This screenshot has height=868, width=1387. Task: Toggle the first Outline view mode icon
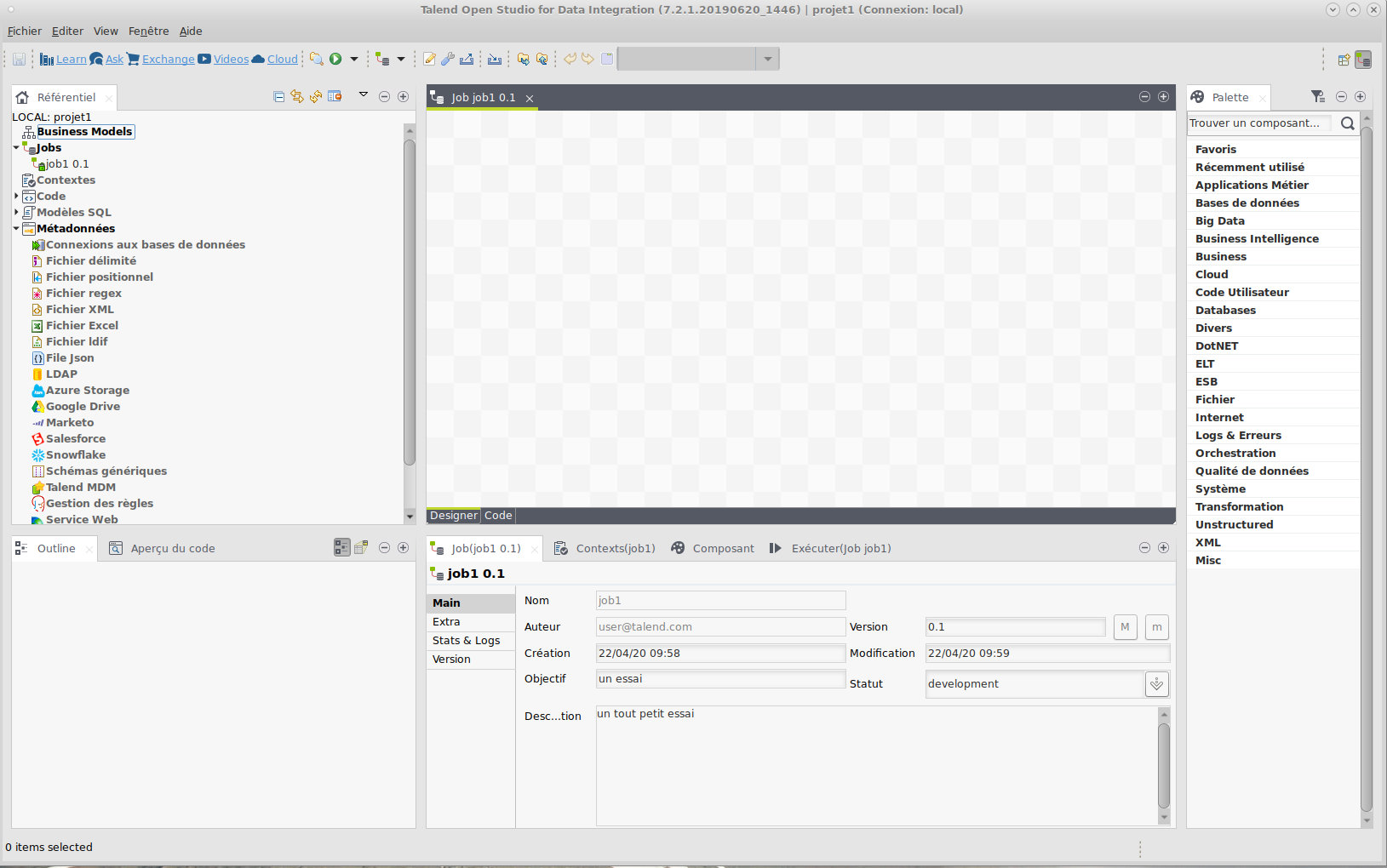coord(341,548)
